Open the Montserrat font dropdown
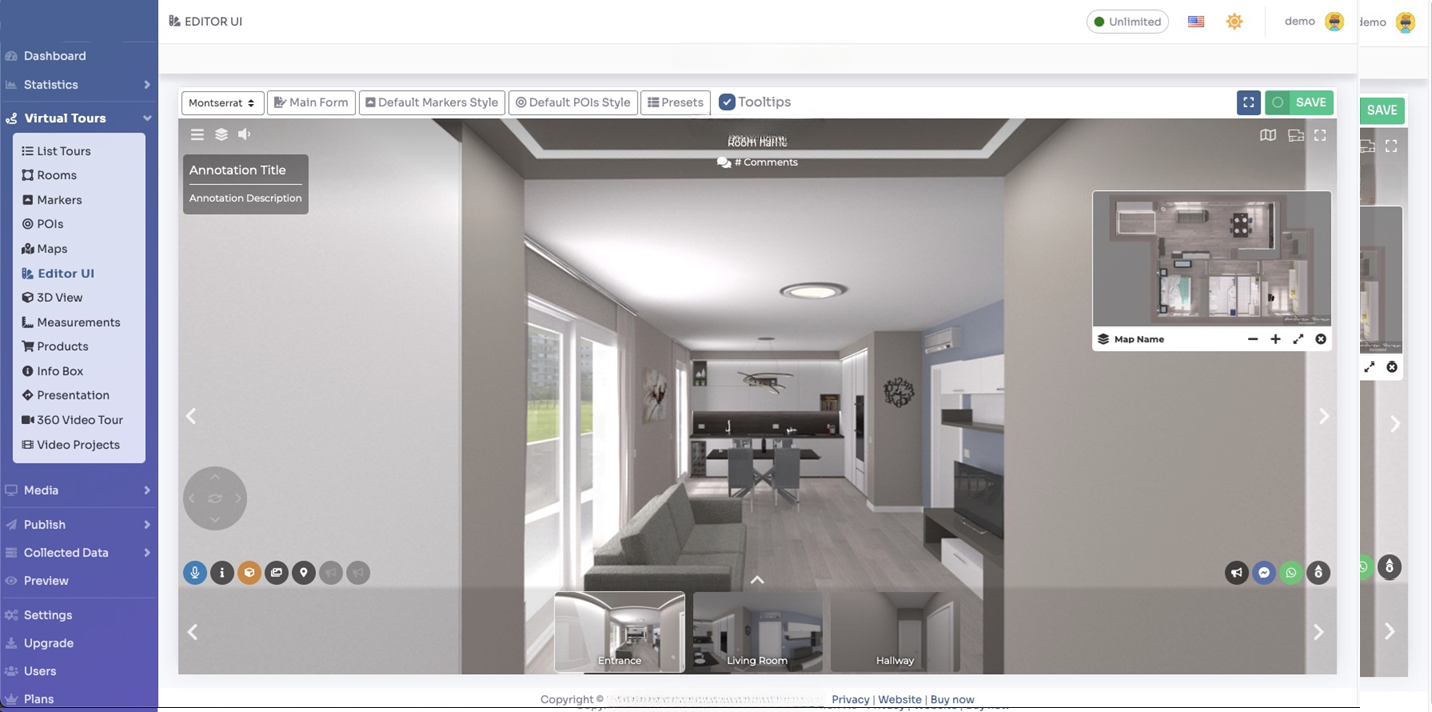Viewport: 1432px width, 712px height. click(x=221, y=102)
